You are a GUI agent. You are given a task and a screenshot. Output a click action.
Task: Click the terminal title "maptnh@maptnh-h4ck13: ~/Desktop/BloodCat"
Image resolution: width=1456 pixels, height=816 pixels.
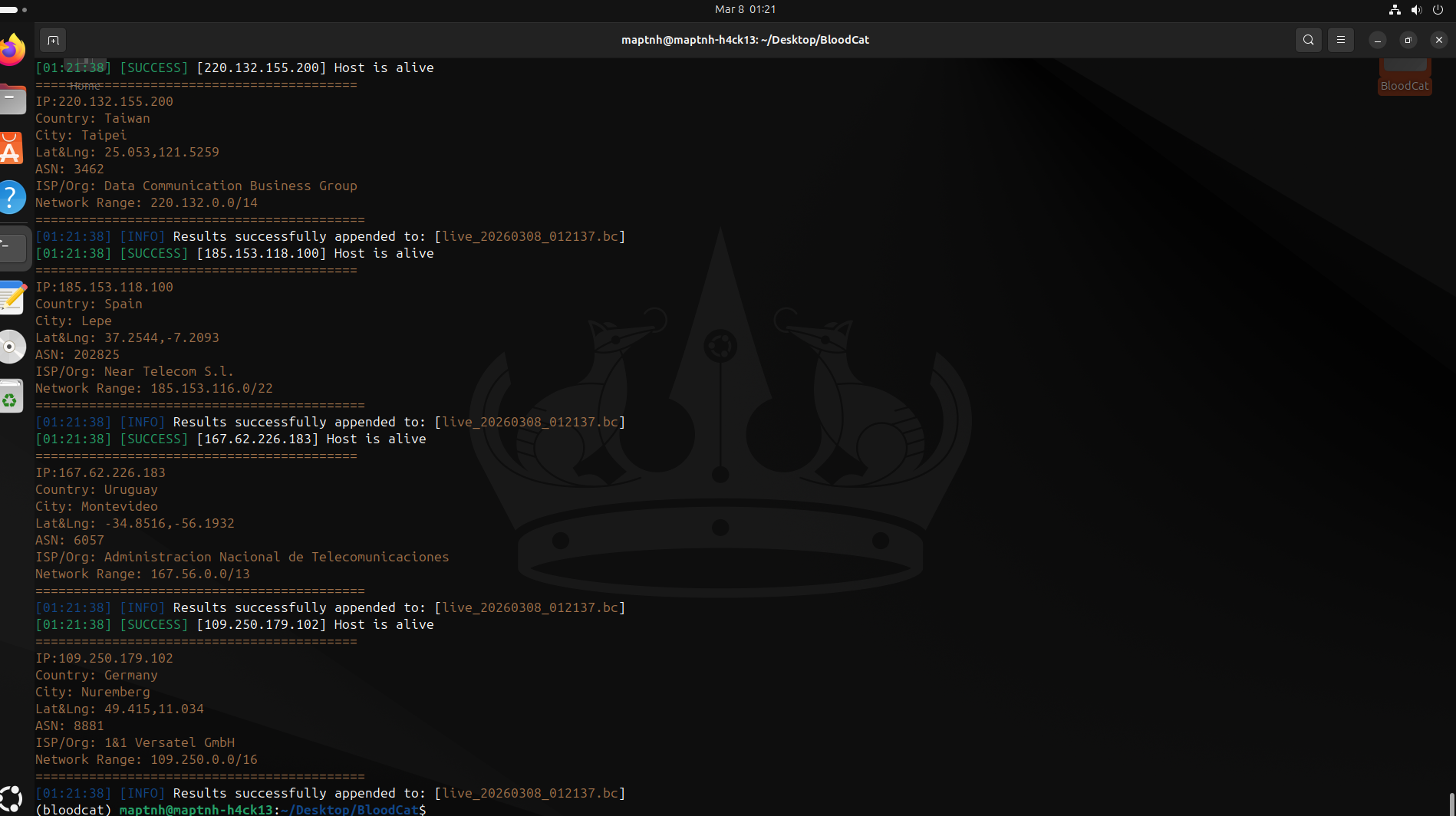click(x=745, y=40)
